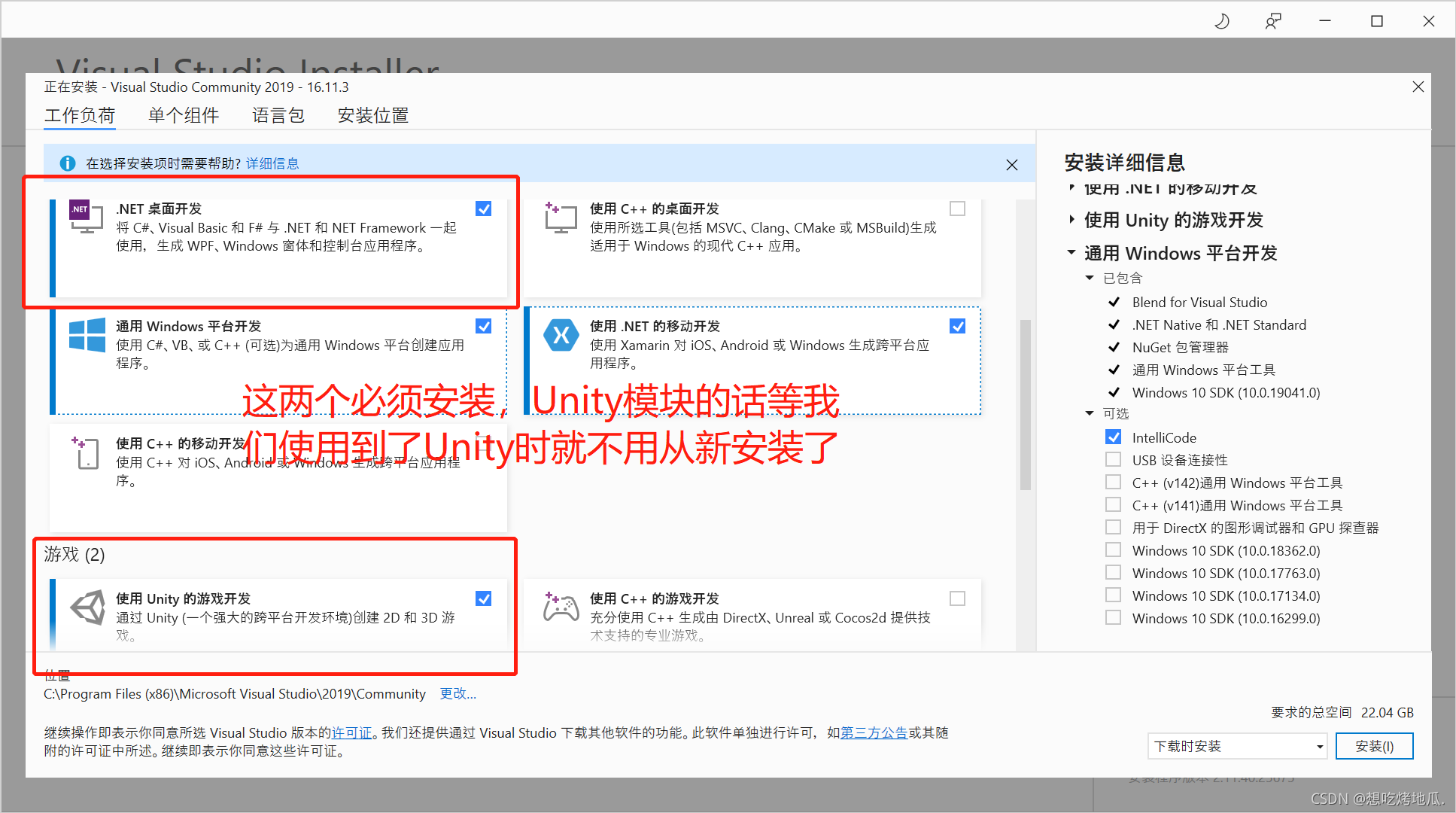Image resolution: width=1456 pixels, height=813 pixels.
Task: Switch to the 单个组件 tab
Action: (184, 115)
